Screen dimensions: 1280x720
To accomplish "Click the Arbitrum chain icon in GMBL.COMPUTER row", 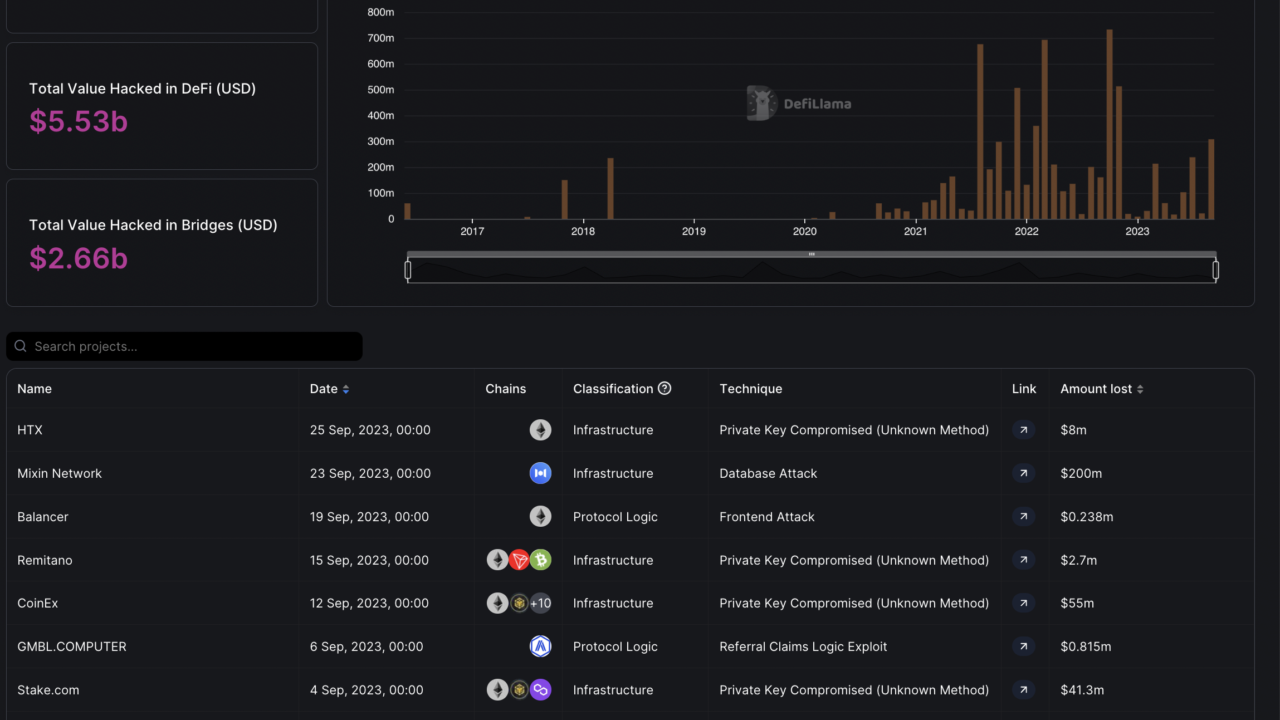I will pyautogui.click(x=540, y=647).
